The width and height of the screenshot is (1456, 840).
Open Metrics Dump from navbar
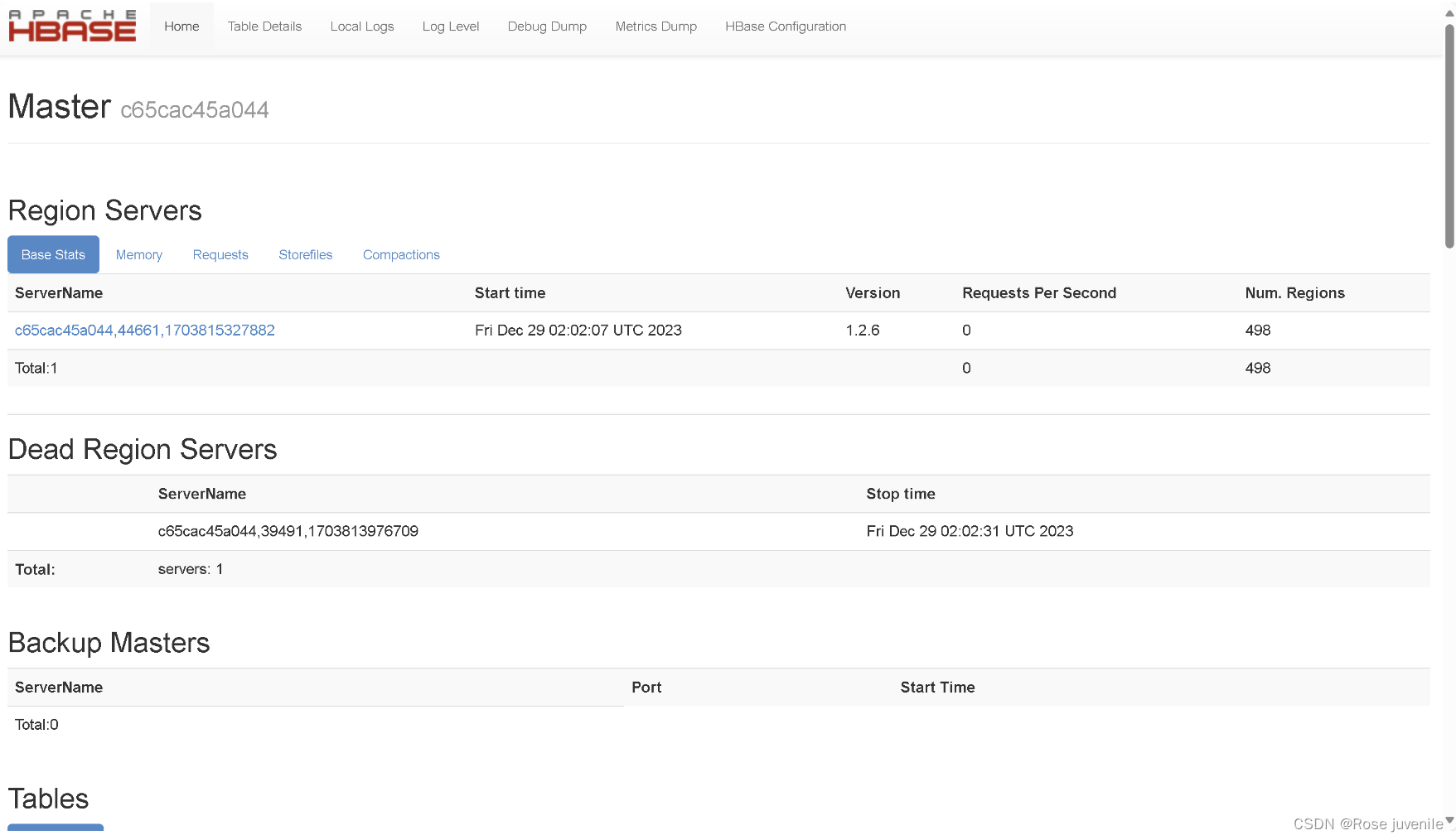pos(656,27)
